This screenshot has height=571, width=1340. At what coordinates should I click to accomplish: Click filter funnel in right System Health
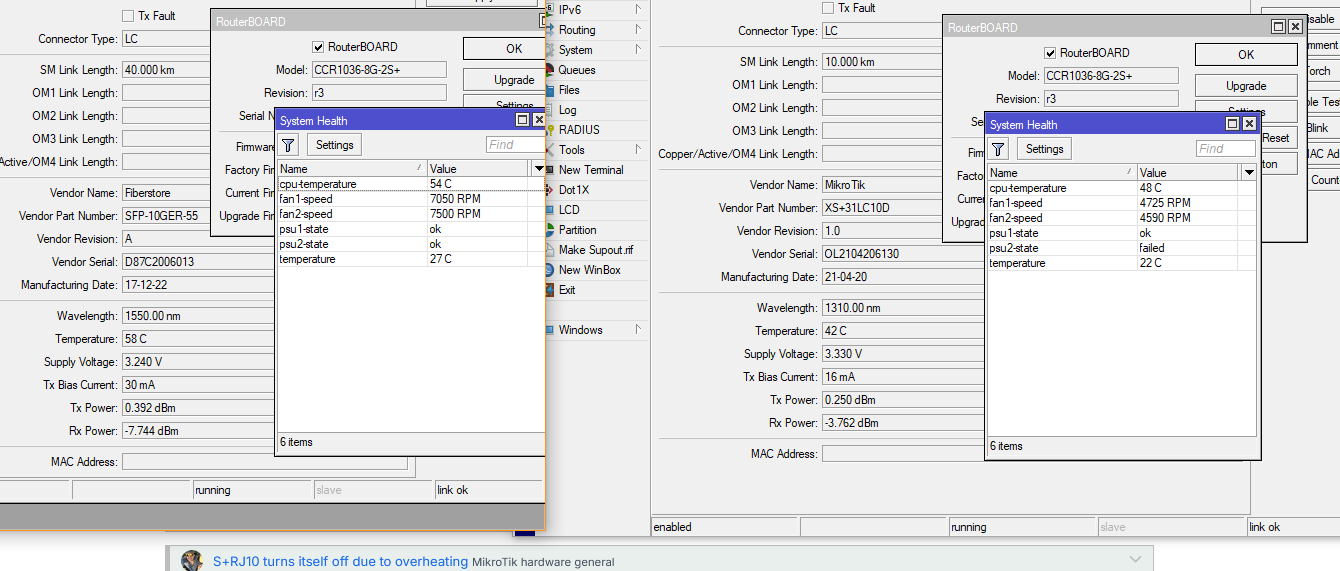click(x=998, y=149)
